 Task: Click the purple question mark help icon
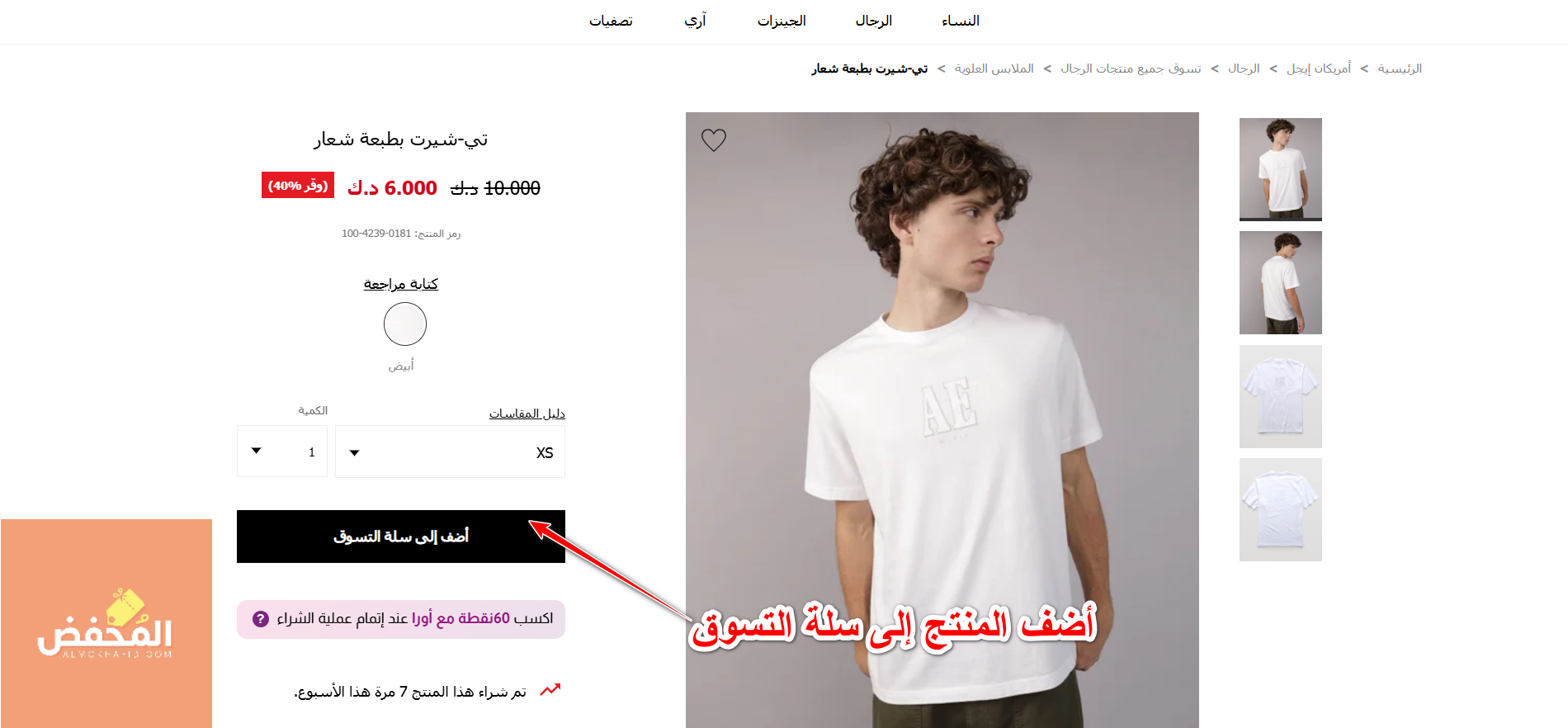tap(261, 618)
